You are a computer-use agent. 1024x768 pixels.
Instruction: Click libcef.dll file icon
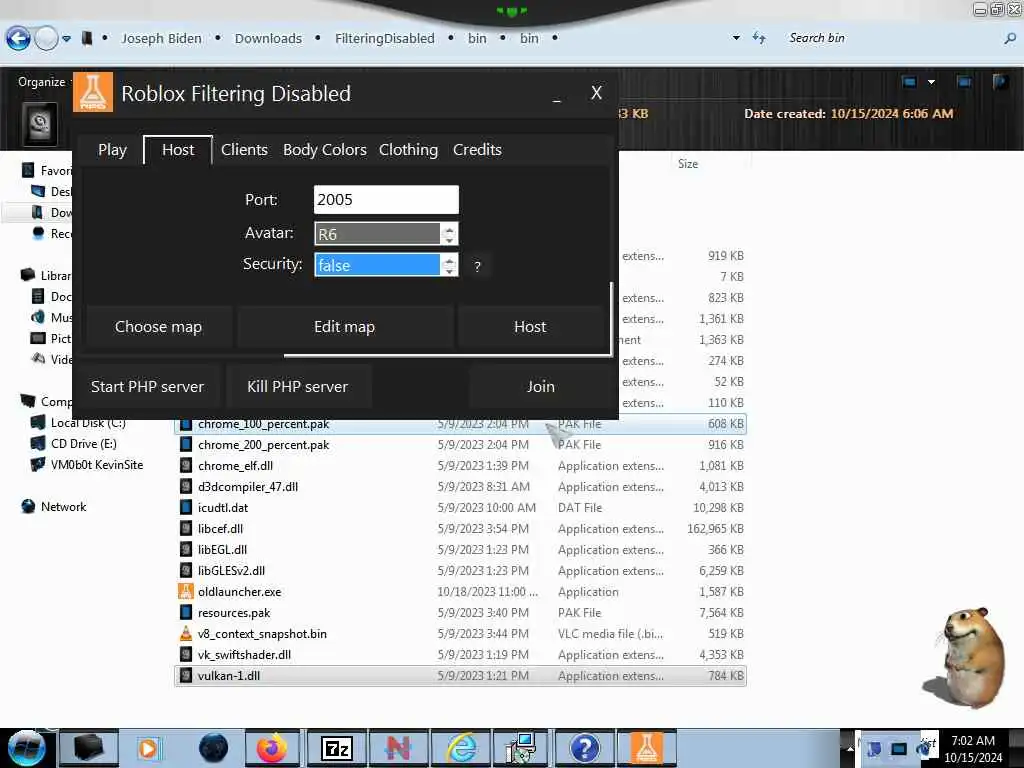[186, 529]
